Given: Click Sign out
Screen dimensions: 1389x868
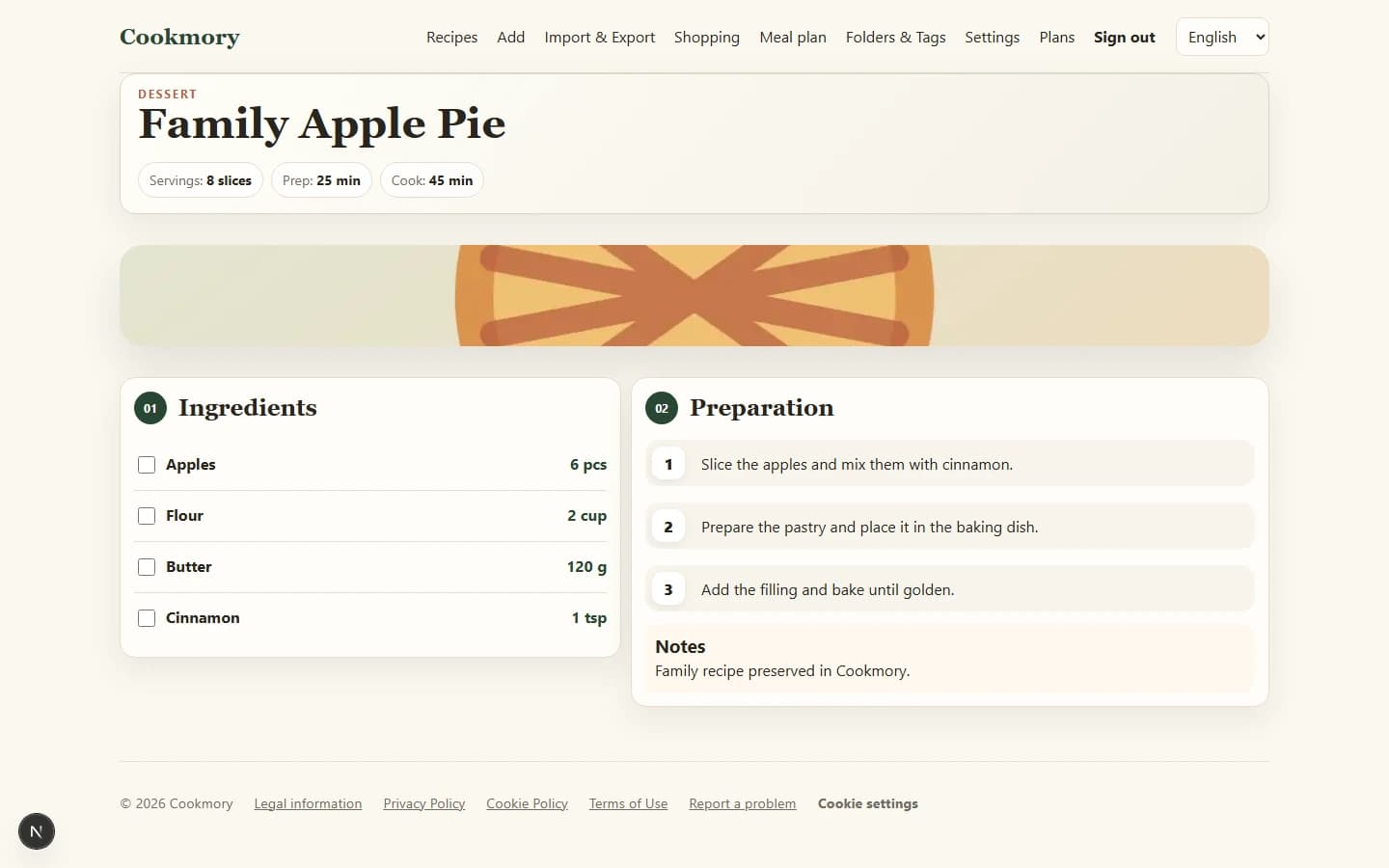Looking at the screenshot, I should click(1124, 37).
